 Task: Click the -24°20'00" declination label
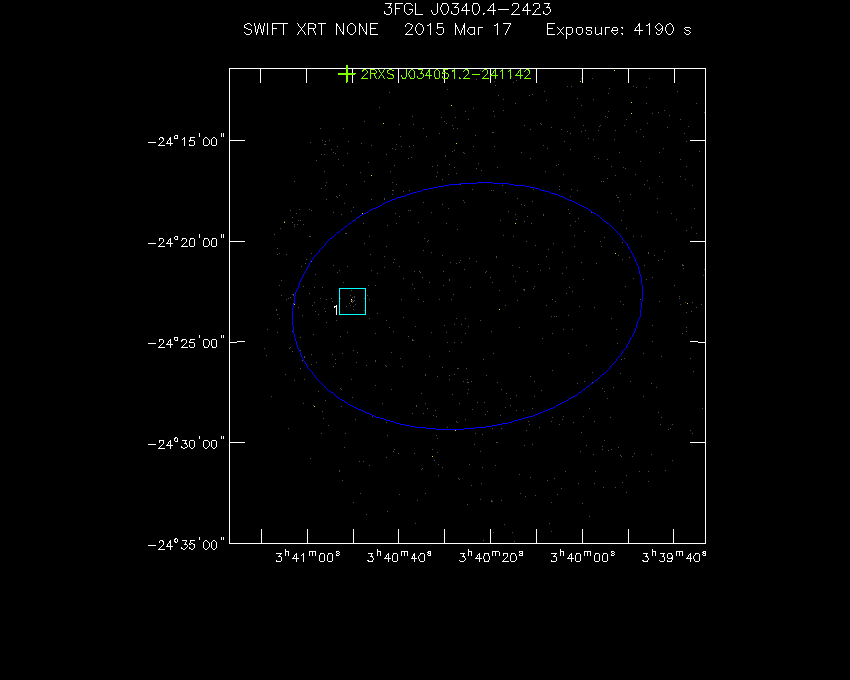click(x=186, y=242)
